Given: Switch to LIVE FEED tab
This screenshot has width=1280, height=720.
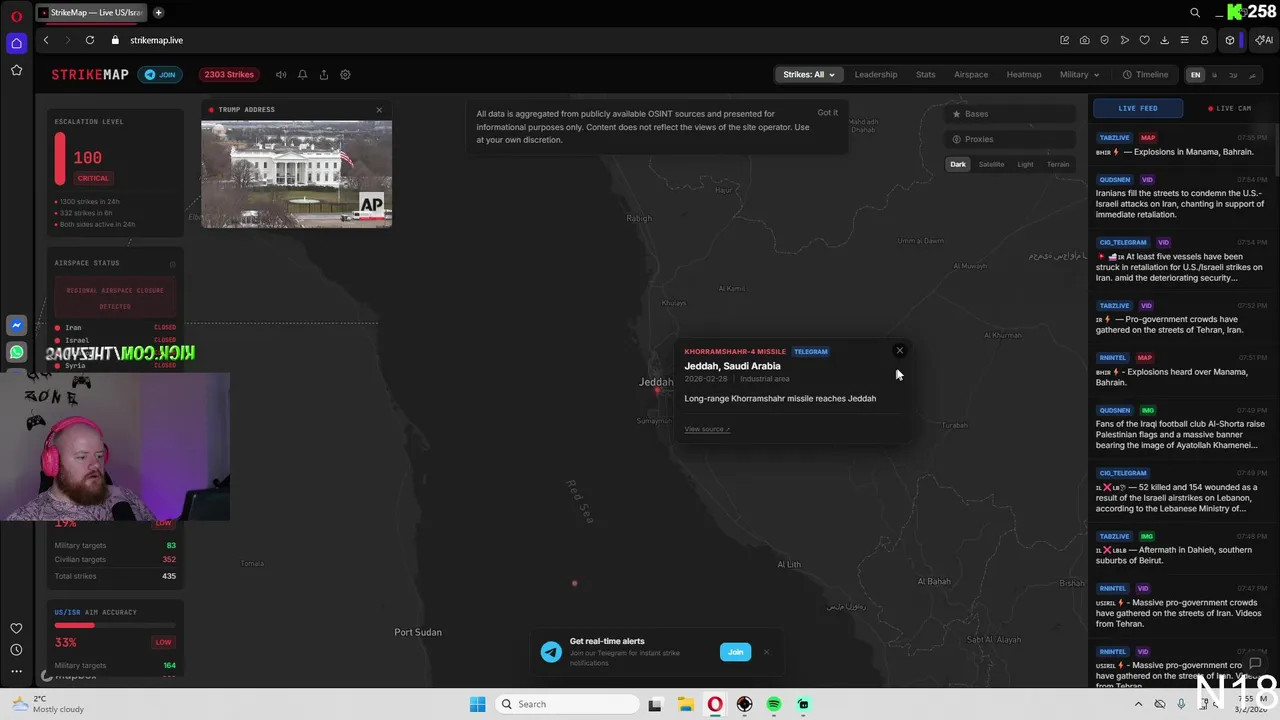Looking at the screenshot, I should click(x=1137, y=108).
